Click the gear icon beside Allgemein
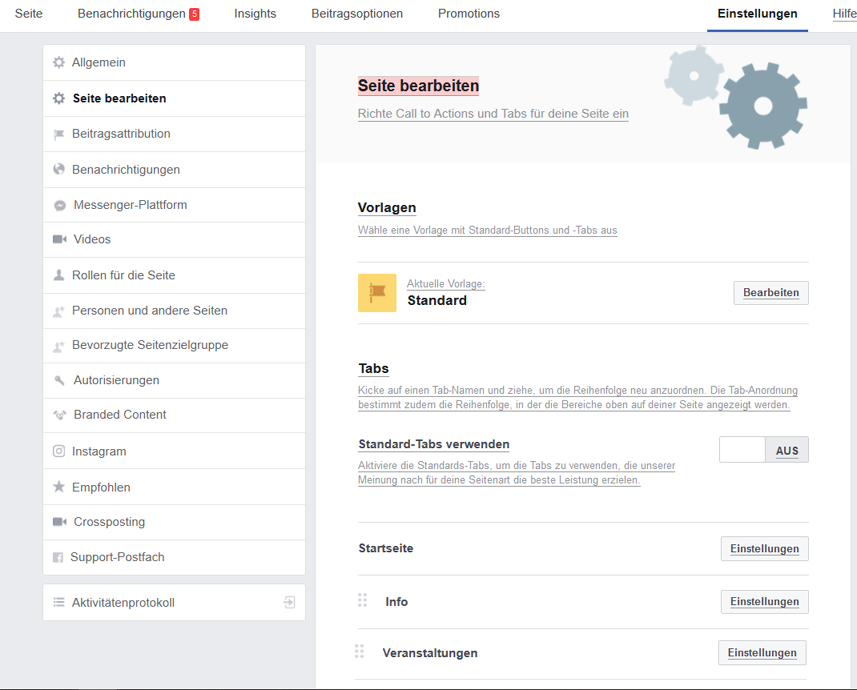 (x=58, y=62)
